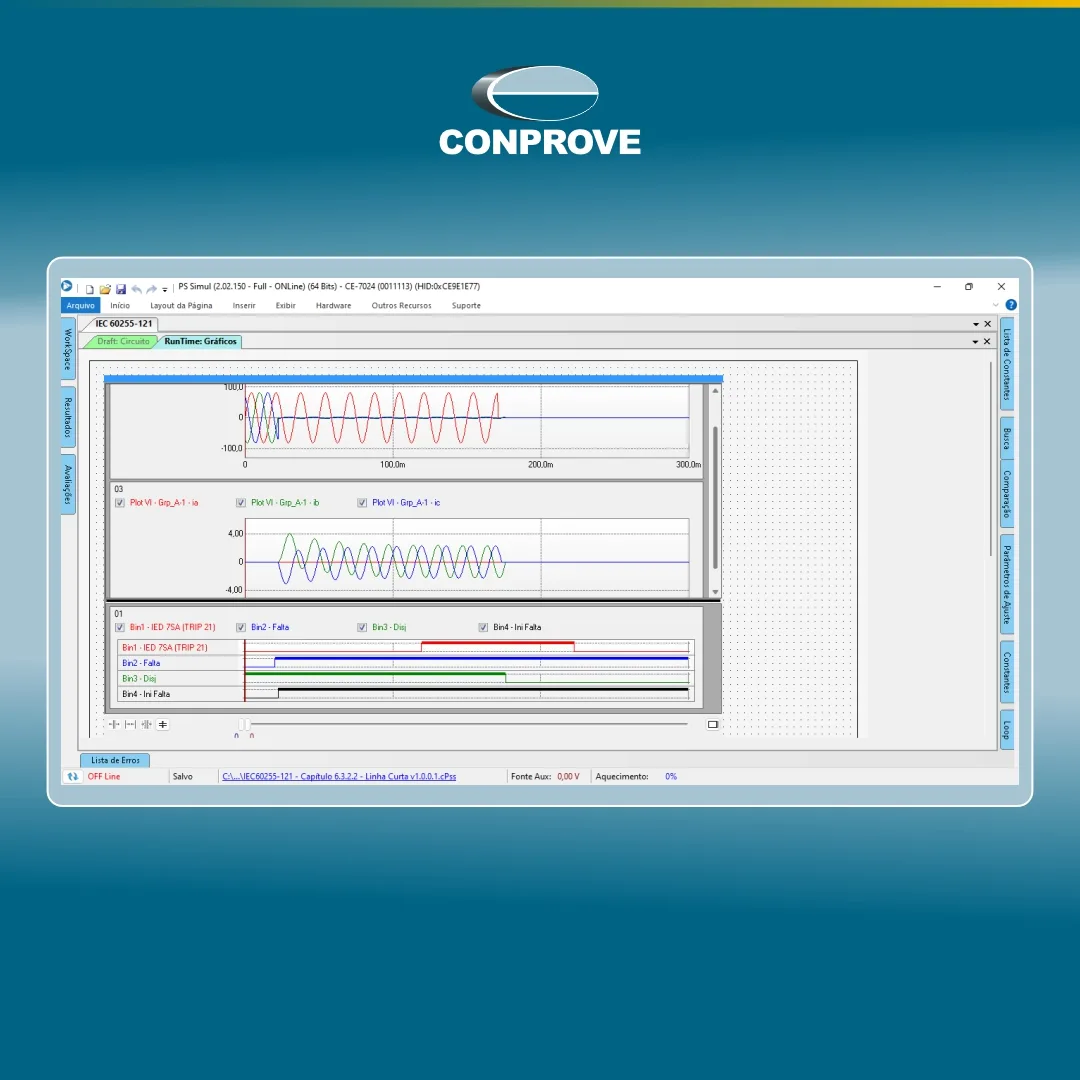
Task: Open the help icon in the ribbon
Action: point(1010,304)
